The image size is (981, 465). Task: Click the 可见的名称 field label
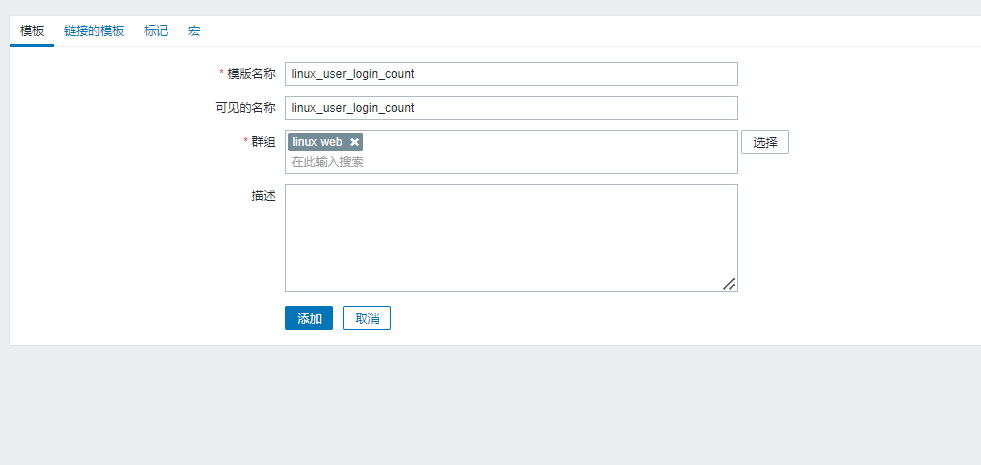245,108
